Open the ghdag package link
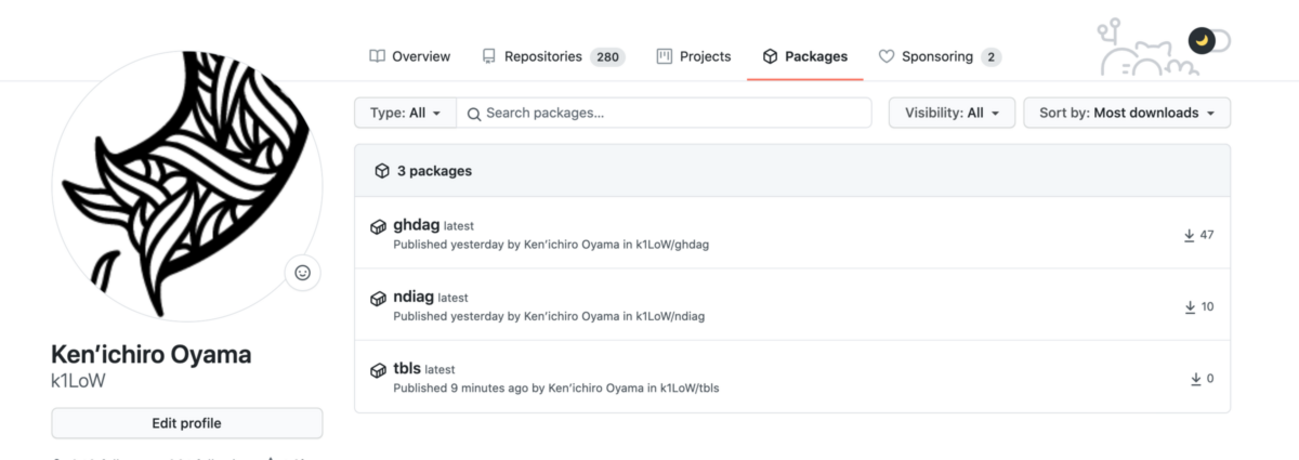Image resolution: width=1299 pixels, height=460 pixels. coord(416,225)
